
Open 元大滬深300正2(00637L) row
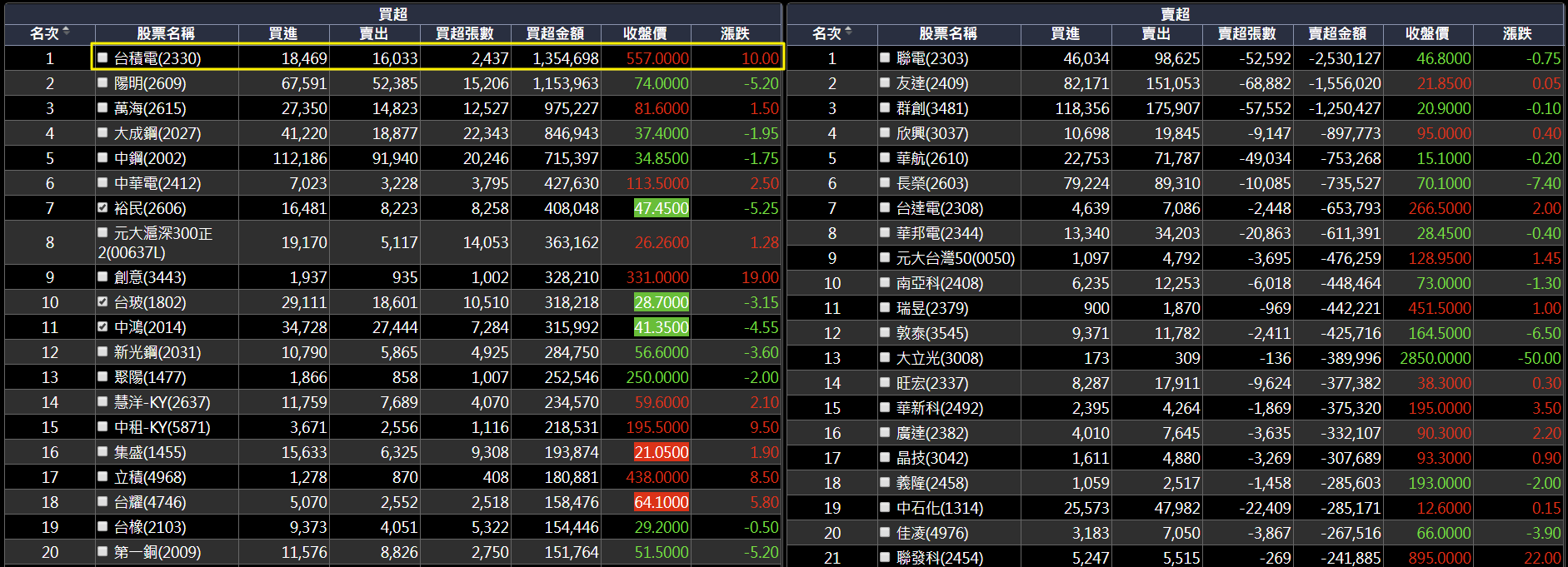pos(392,242)
